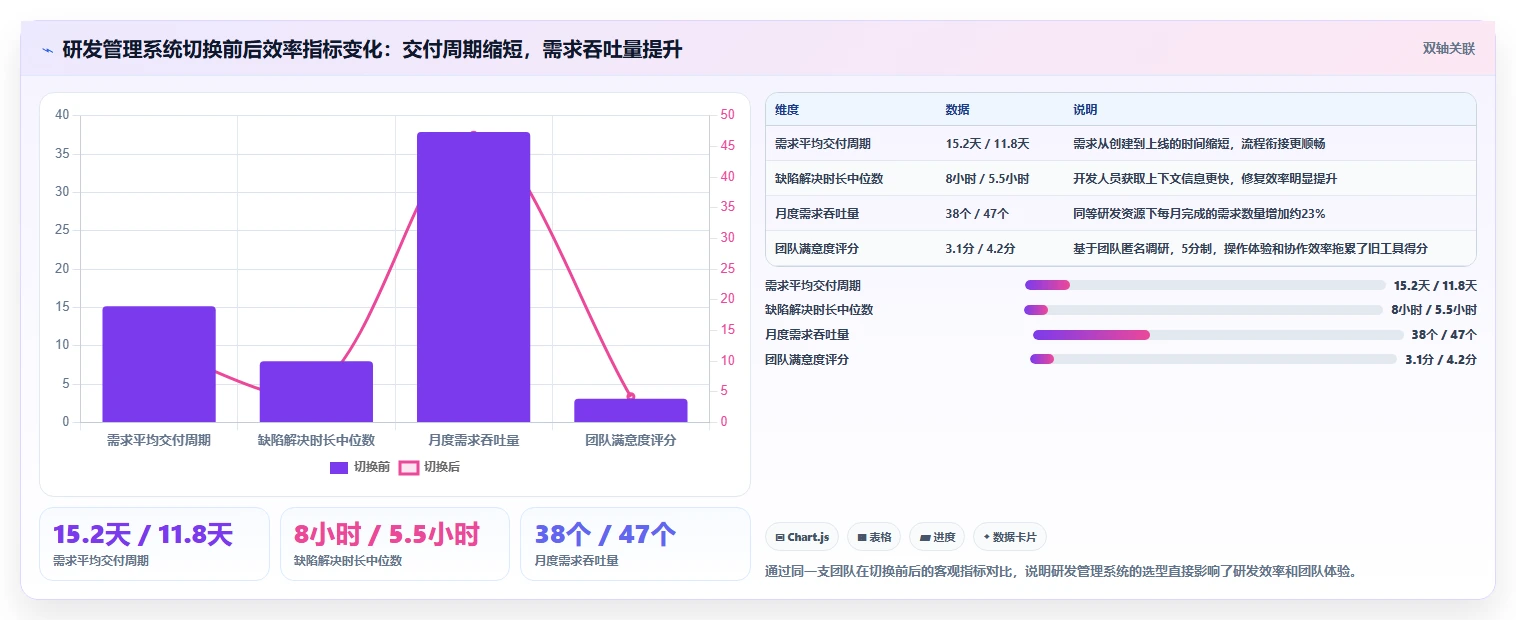Viewport: 1516px width, 620px height.
Task: Click progress list value 8小时 / 5.5小时
Action: point(1434,310)
